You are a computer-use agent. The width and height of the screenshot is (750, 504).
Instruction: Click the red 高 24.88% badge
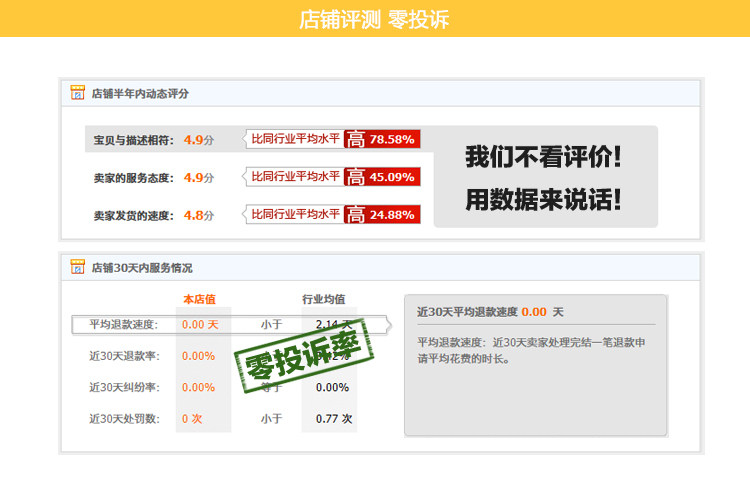tap(382, 215)
